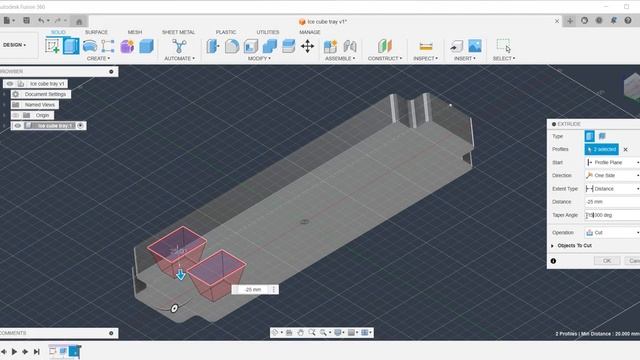Open the Extent Type Distance dropdown
The height and width of the screenshot is (360, 640).
click(612, 189)
